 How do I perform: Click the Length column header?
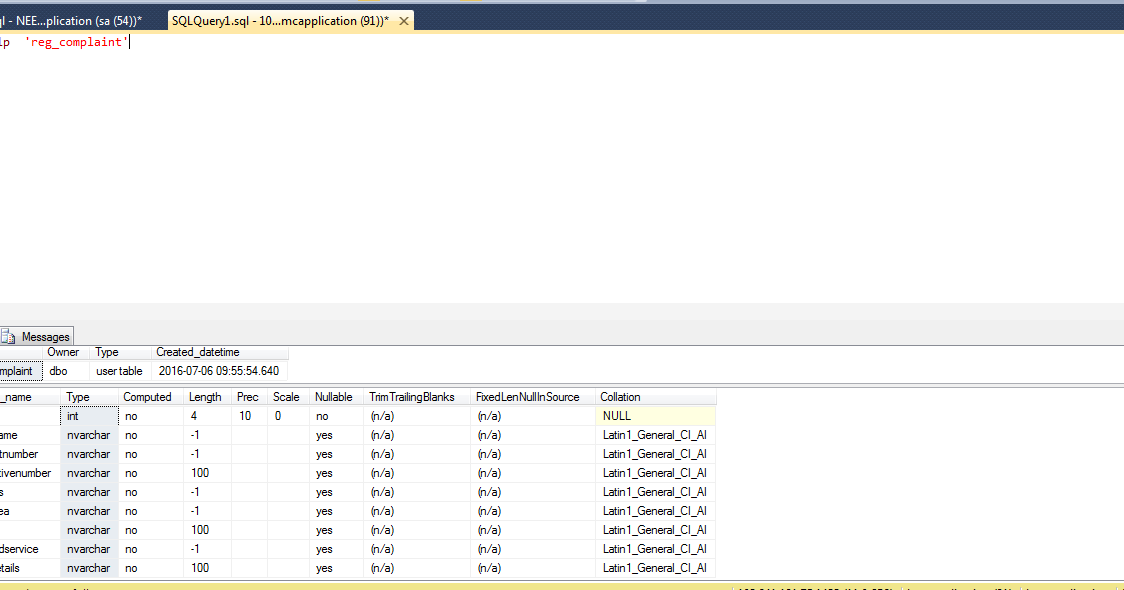point(205,396)
